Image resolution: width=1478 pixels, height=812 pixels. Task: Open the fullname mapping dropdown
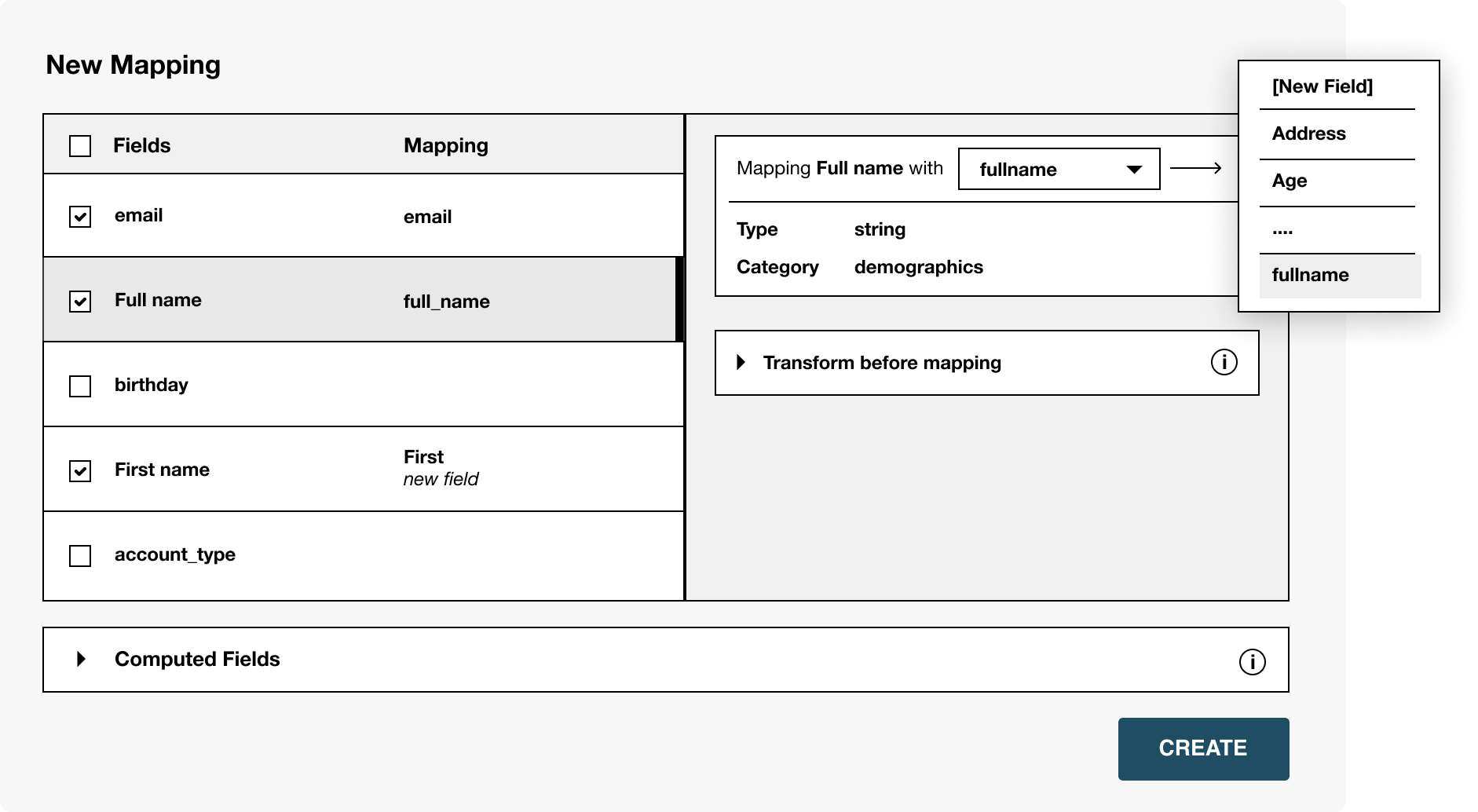(x=1059, y=169)
